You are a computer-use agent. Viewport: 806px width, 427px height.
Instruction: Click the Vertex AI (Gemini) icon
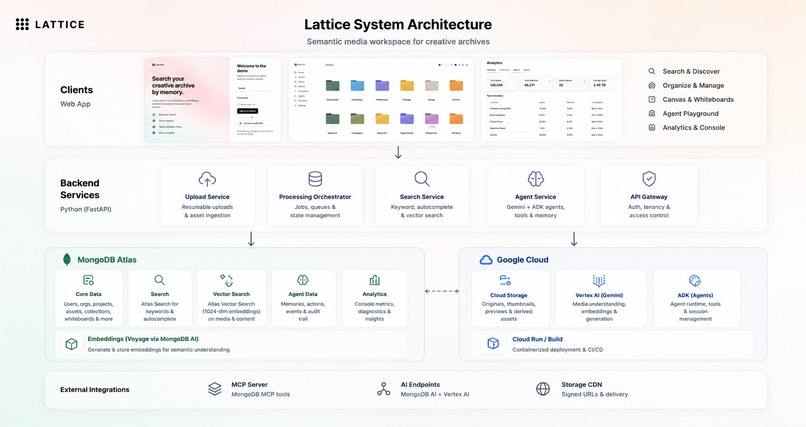pyautogui.click(x=599, y=281)
